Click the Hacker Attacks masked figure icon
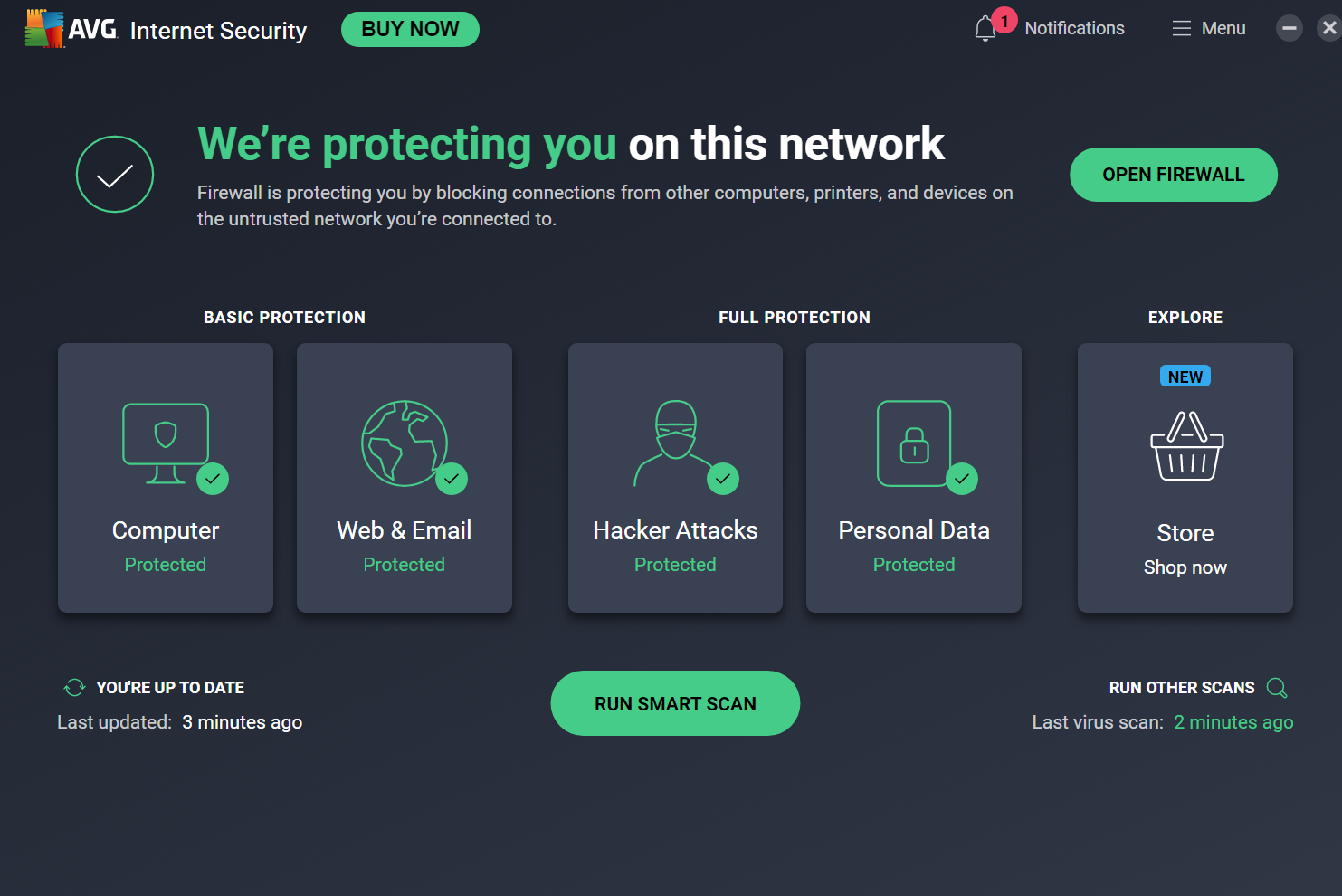The width and height of the screenshot is (1342, 896). [x=675, y=443]
